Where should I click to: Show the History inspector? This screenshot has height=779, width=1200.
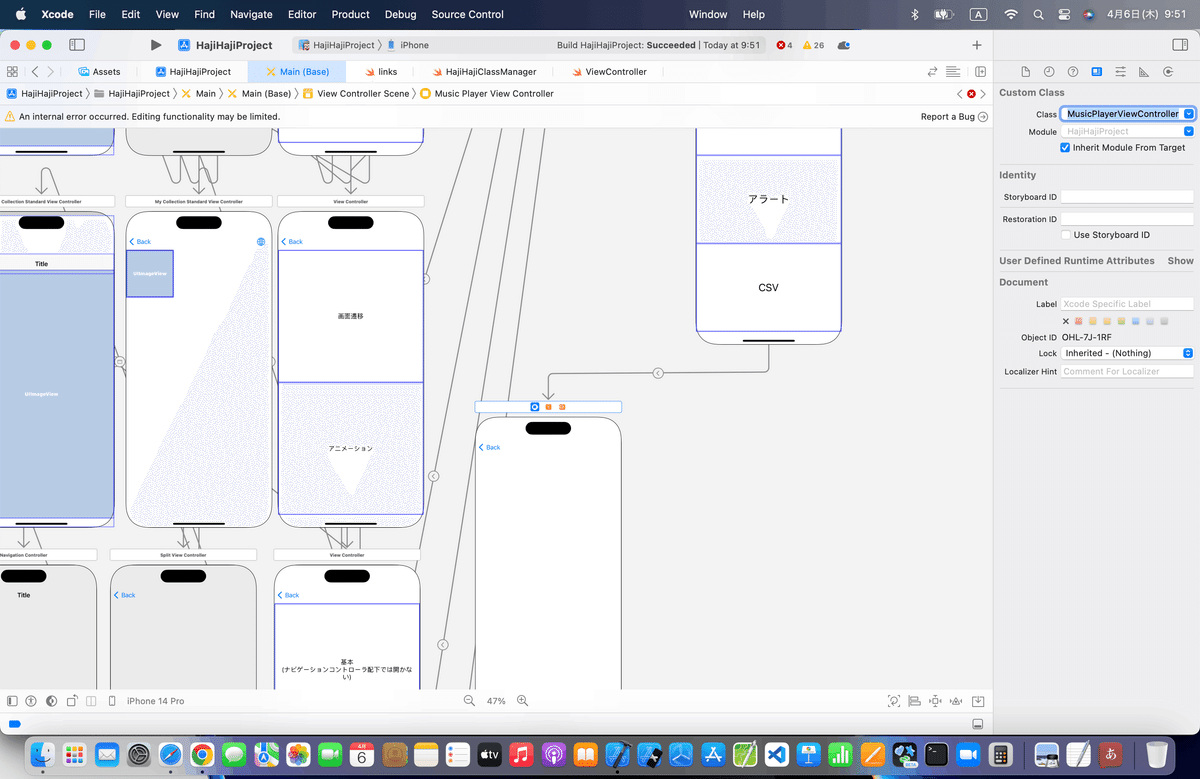click(1049, 72)
